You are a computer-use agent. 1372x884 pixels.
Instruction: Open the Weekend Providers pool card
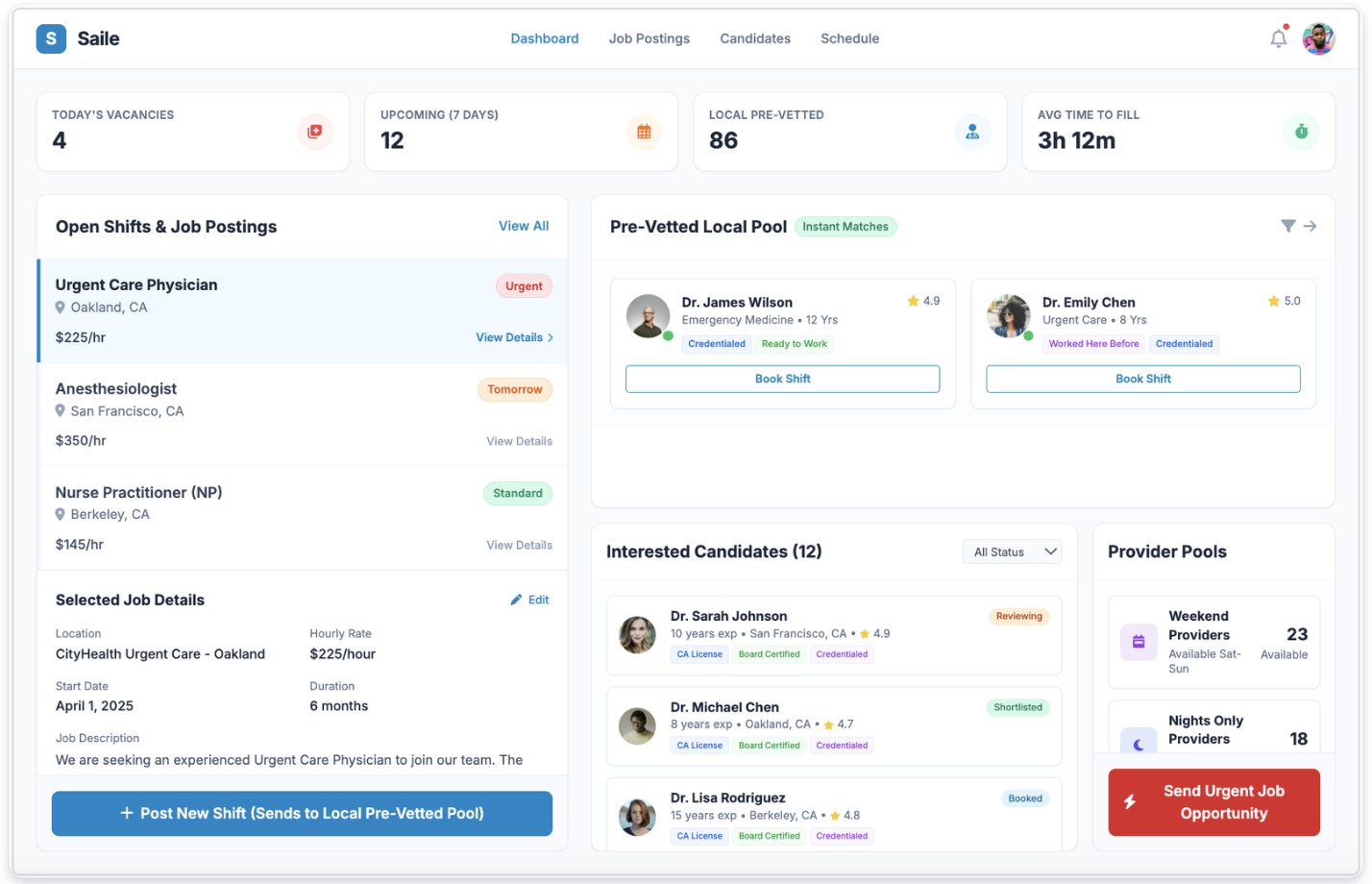tap(1213, 642)
